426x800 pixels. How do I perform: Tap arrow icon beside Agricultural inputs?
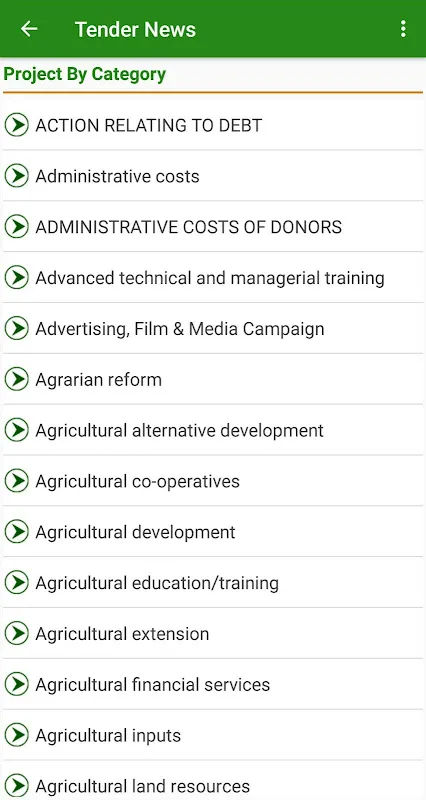[17, 736]
